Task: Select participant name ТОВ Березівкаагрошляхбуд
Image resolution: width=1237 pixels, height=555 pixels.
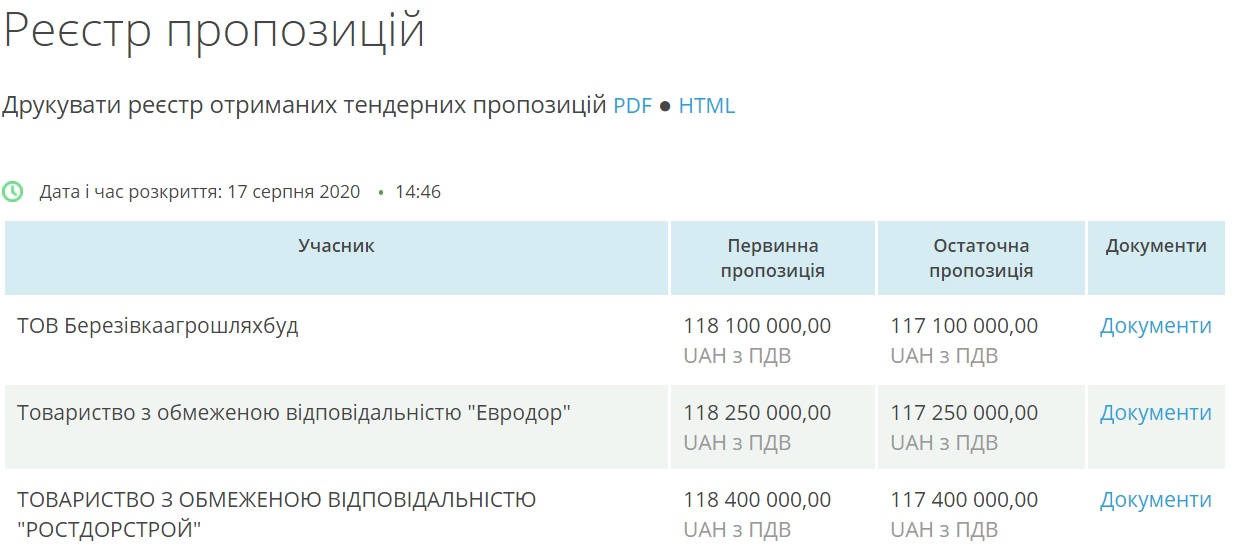Action: (x=158, y=326)
